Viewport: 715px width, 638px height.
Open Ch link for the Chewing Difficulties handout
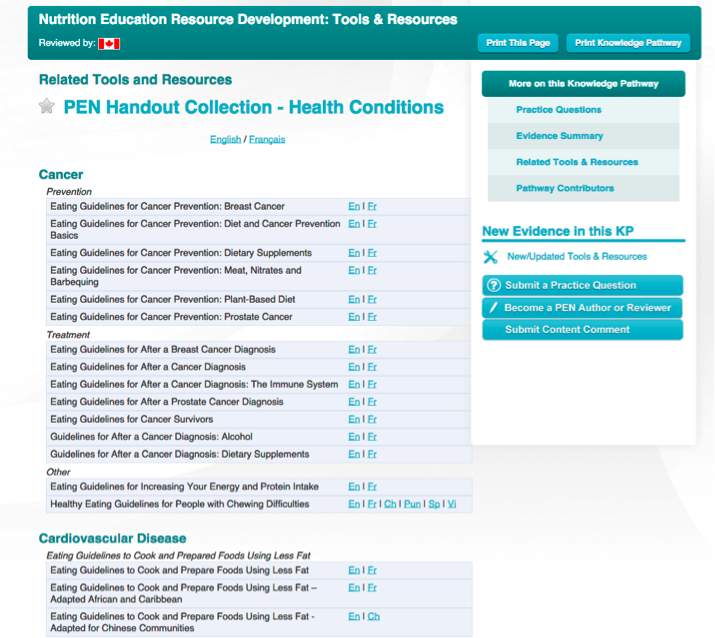coord(390,504)
